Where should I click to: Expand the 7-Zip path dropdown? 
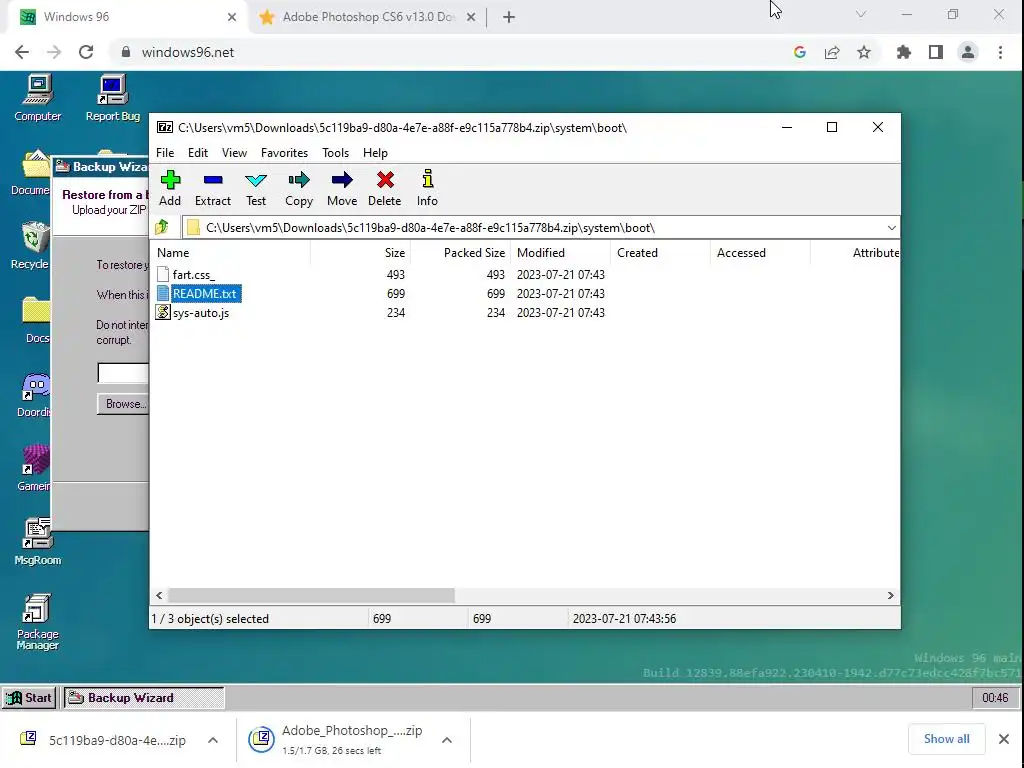coord(891,227)
